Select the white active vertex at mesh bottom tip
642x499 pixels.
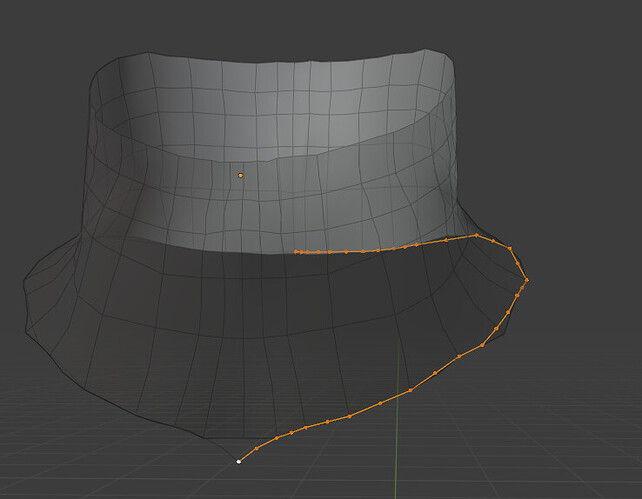(239, 462)
